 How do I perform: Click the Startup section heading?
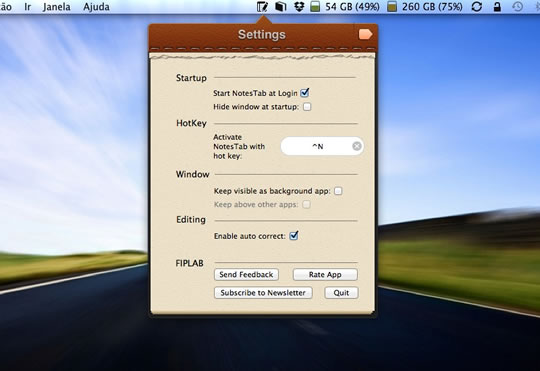191,78
